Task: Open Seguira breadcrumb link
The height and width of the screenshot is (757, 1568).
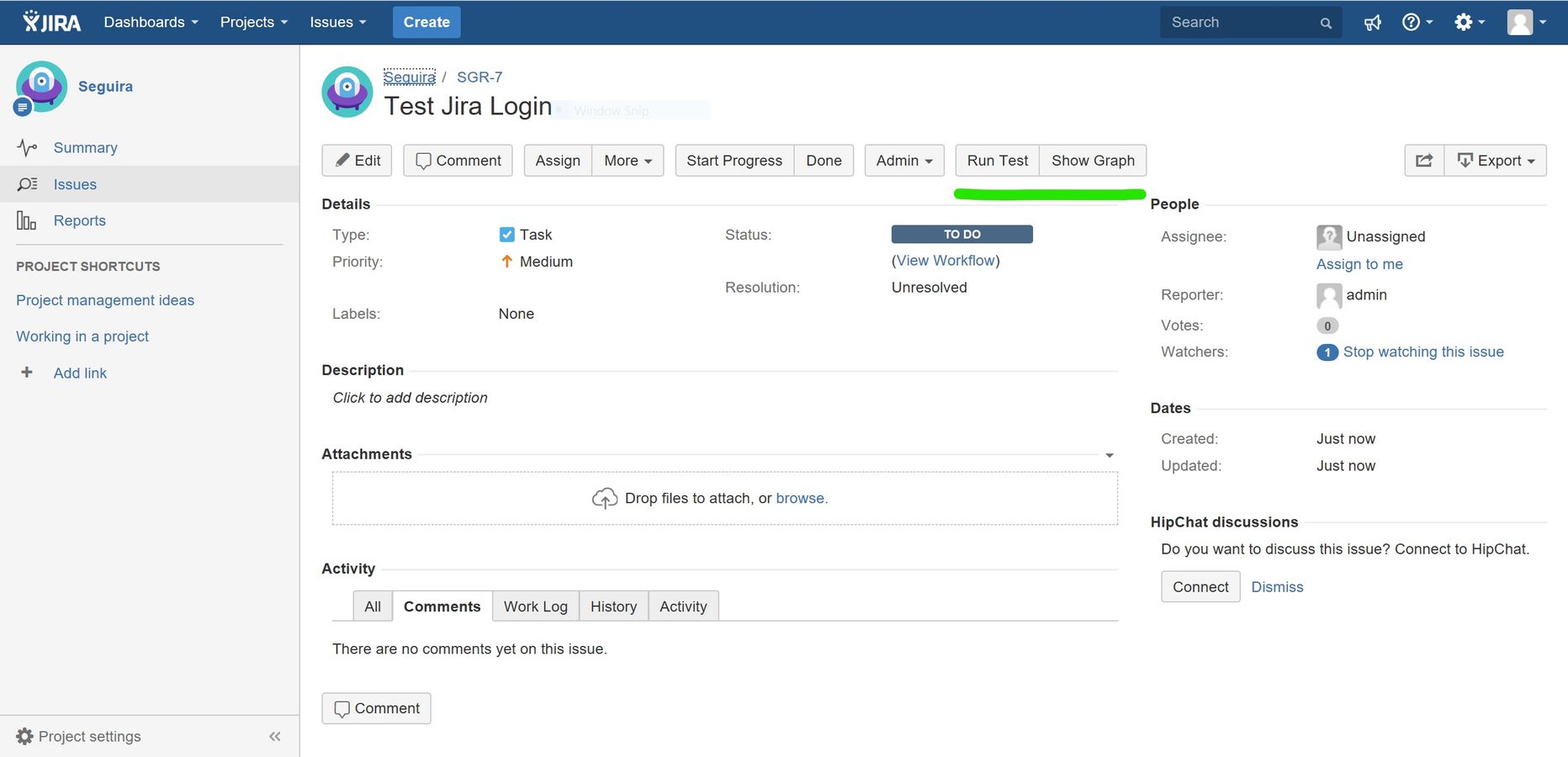Action: tap(409, 77)
